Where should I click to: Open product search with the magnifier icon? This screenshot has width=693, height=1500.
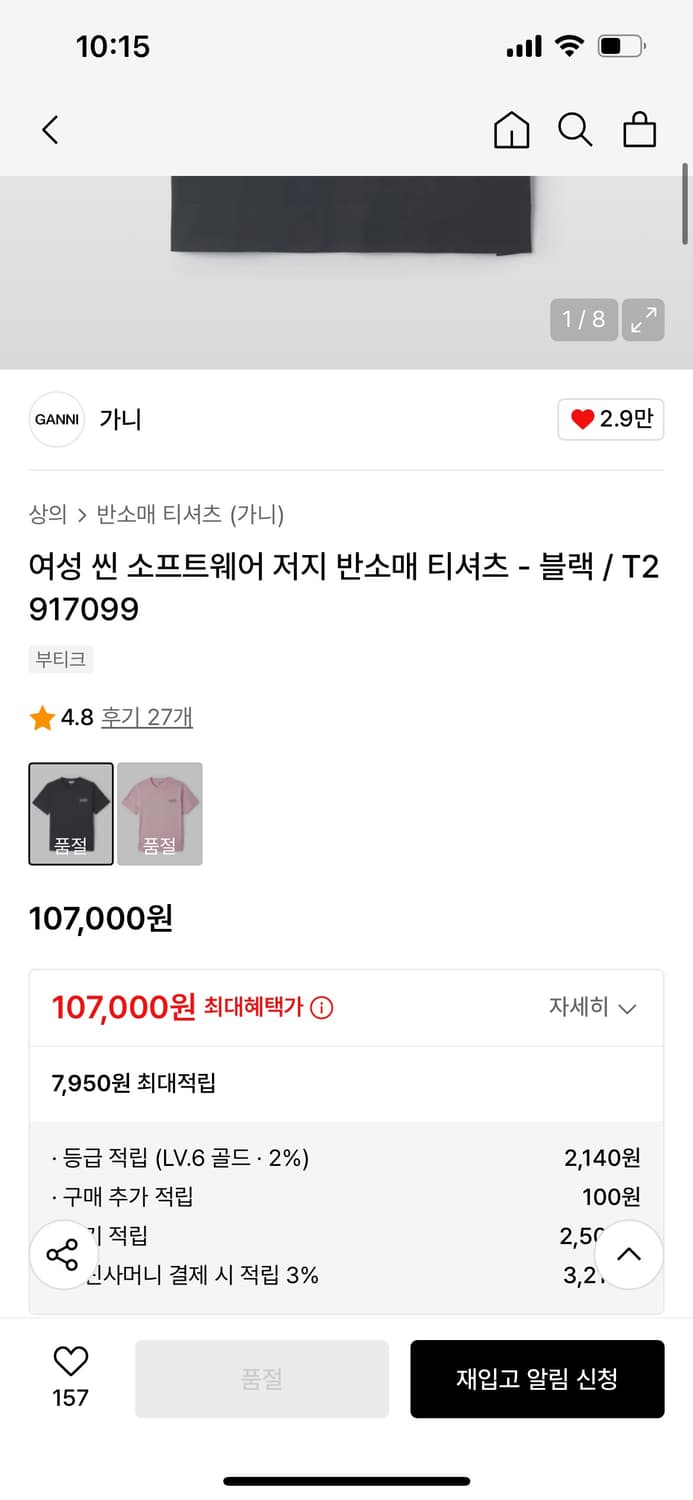coord(575,130)
